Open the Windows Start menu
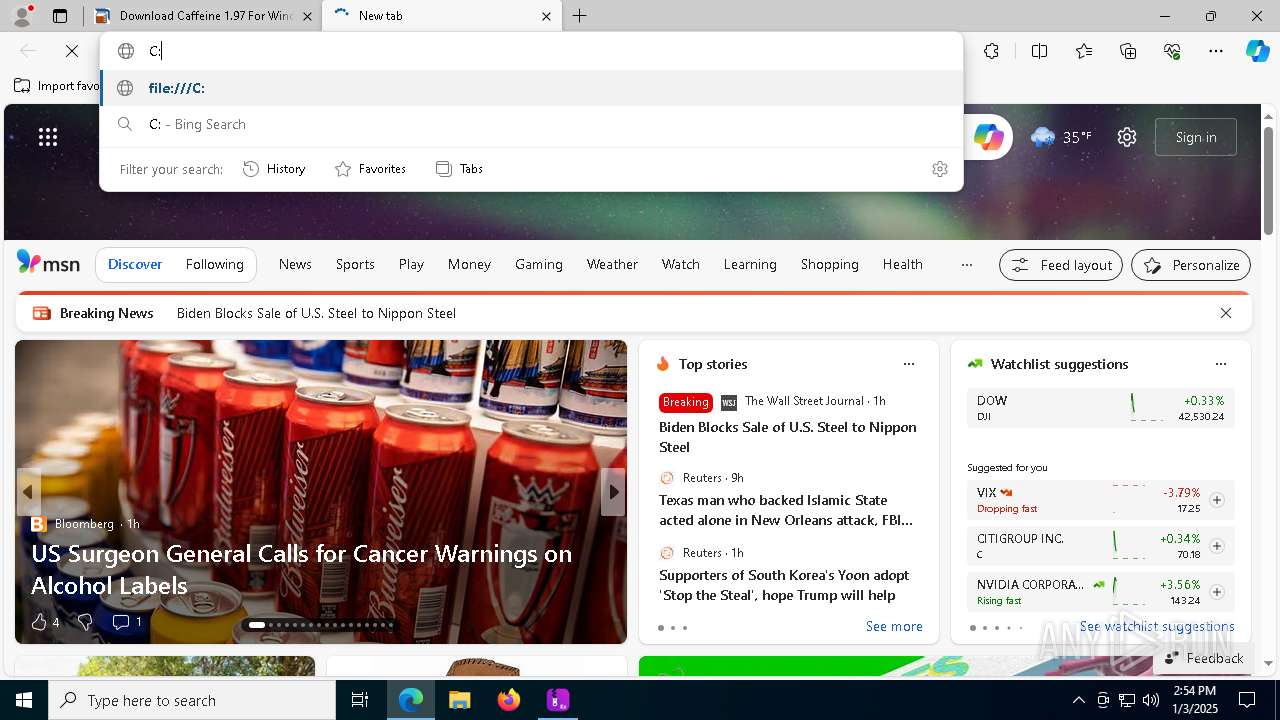The width and height of the screenshot is (1280, 720). click(x=24, y=700)
